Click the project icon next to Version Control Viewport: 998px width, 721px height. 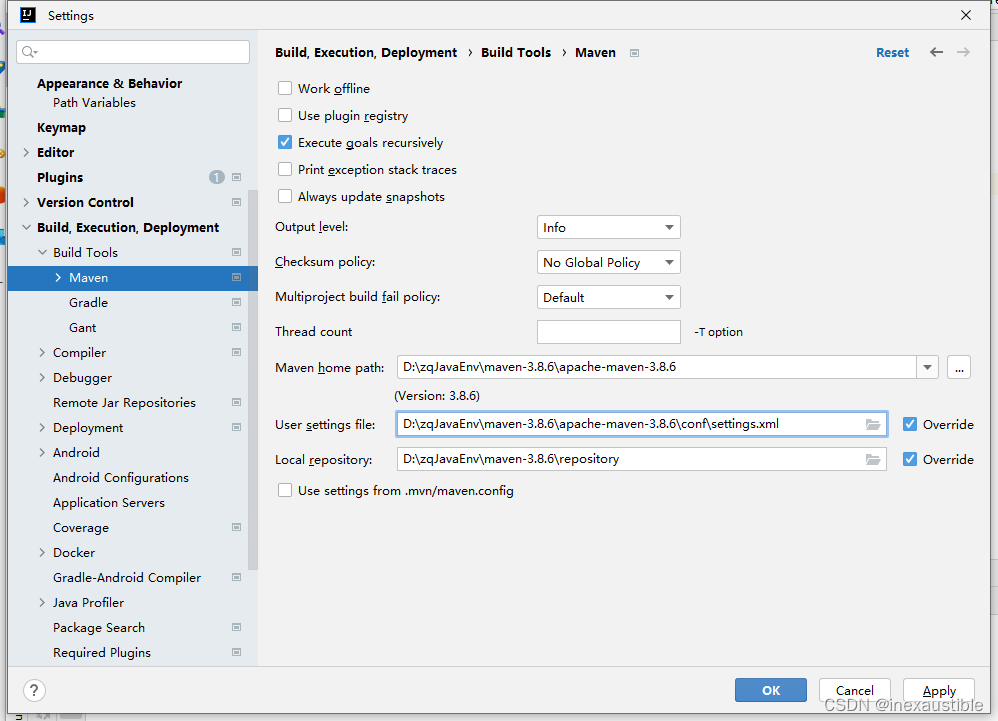click(237, 202)
